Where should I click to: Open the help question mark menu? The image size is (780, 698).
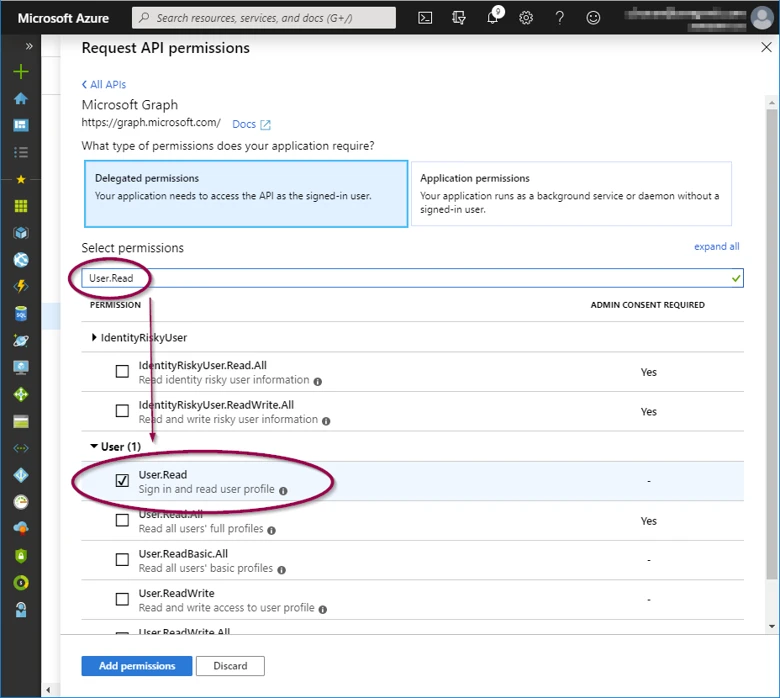click(560, 18)
